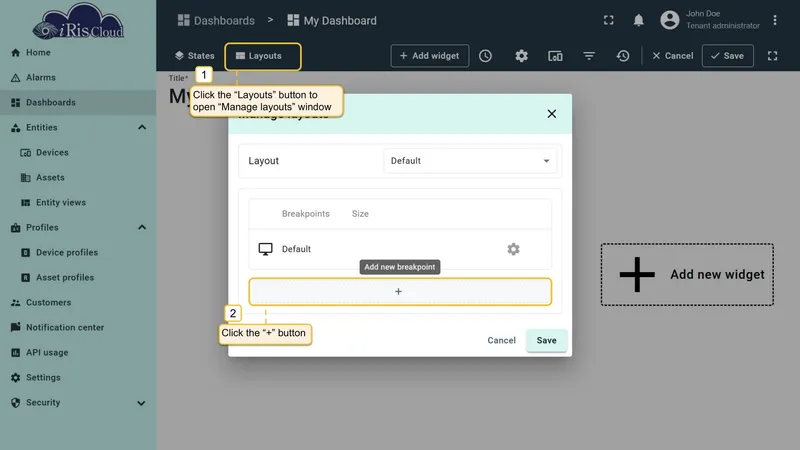Collapse the Profiles section chevron

point(142,228)
